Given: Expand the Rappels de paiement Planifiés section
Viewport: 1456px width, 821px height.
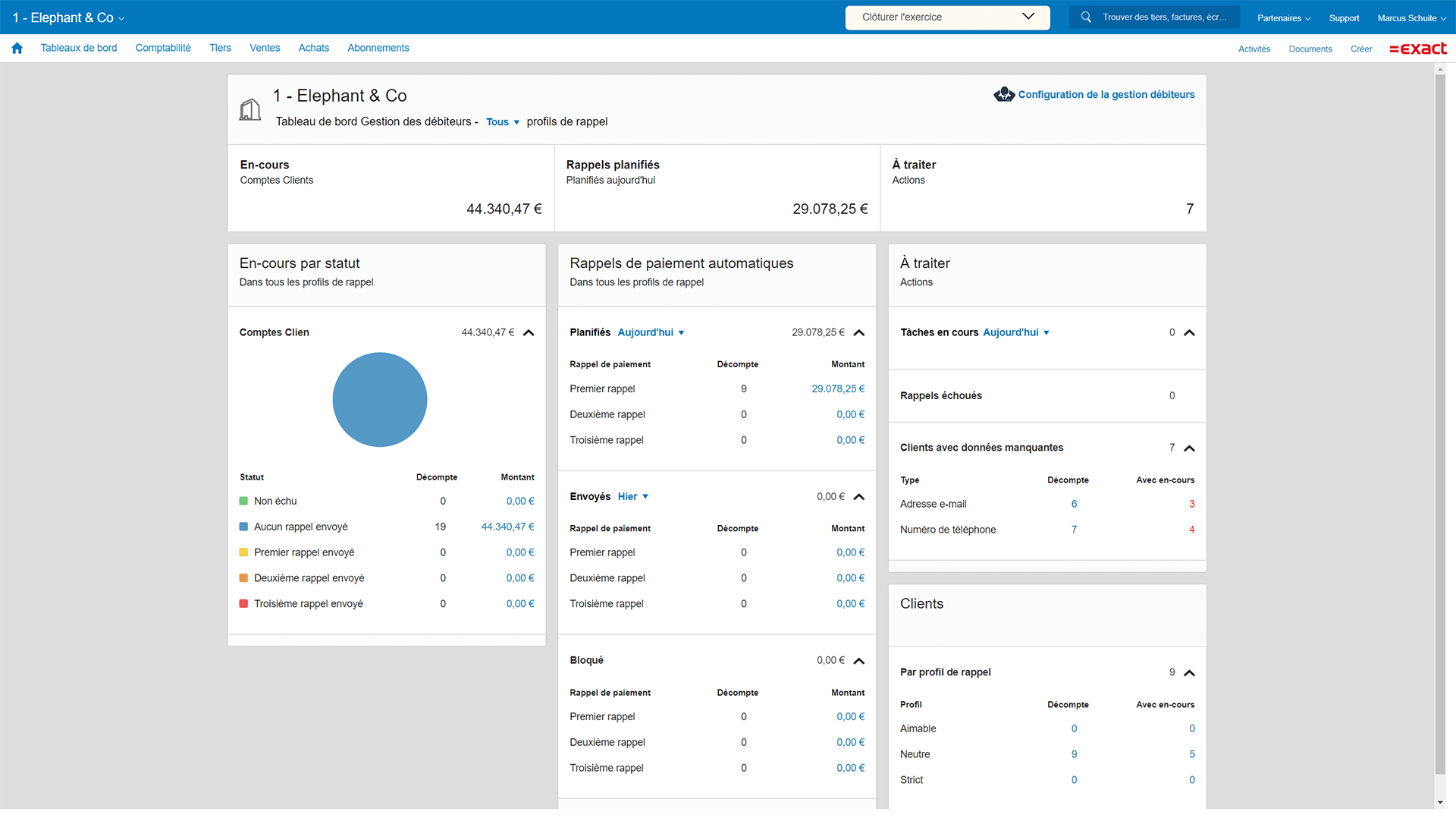Looking at the screenshot, I should pyautogui.click(x=856, y=332).
